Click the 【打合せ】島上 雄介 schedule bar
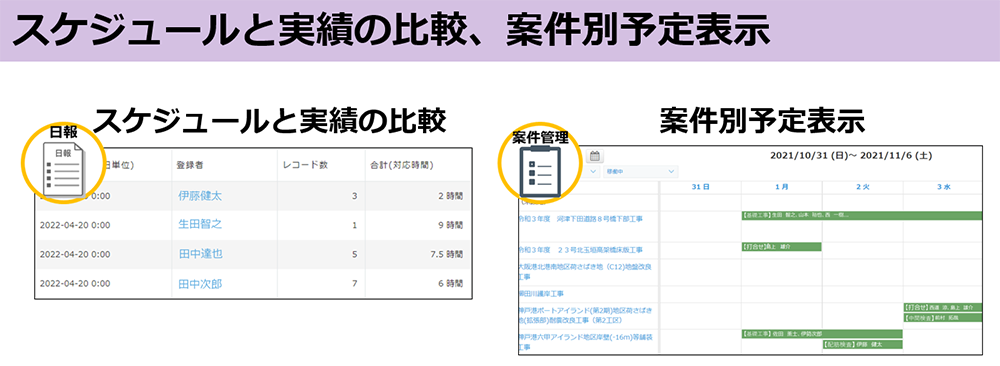This screenshot has height=366, width=1000. tap(782, 247)
